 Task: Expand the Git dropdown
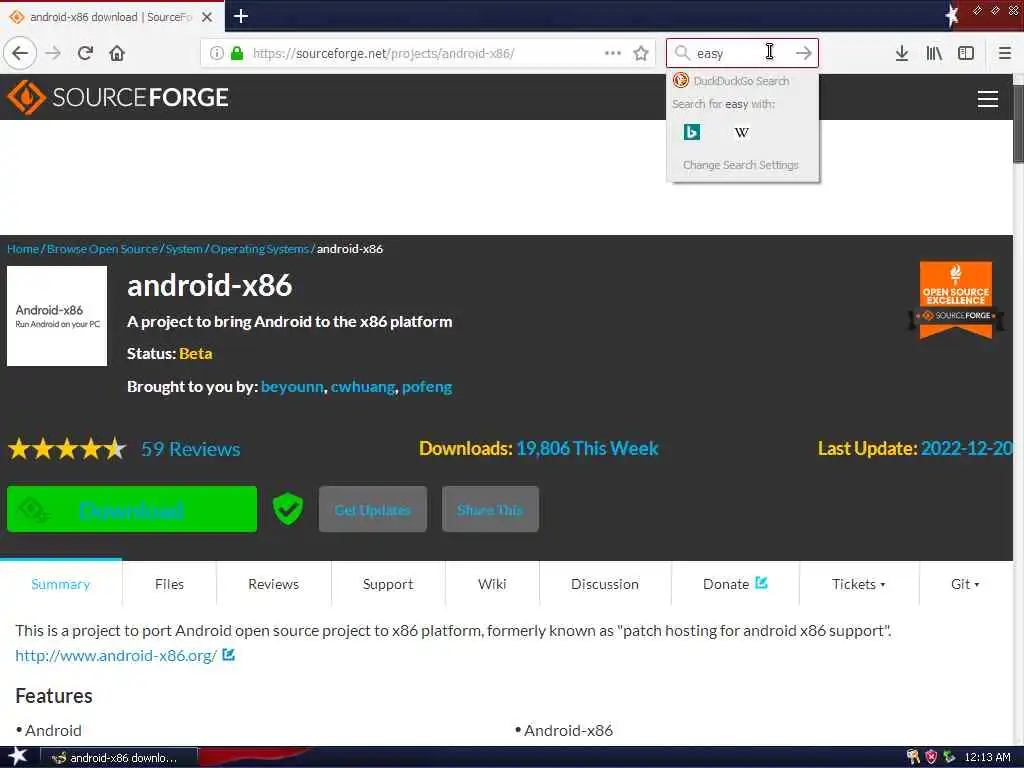click(x=965, y=584)
